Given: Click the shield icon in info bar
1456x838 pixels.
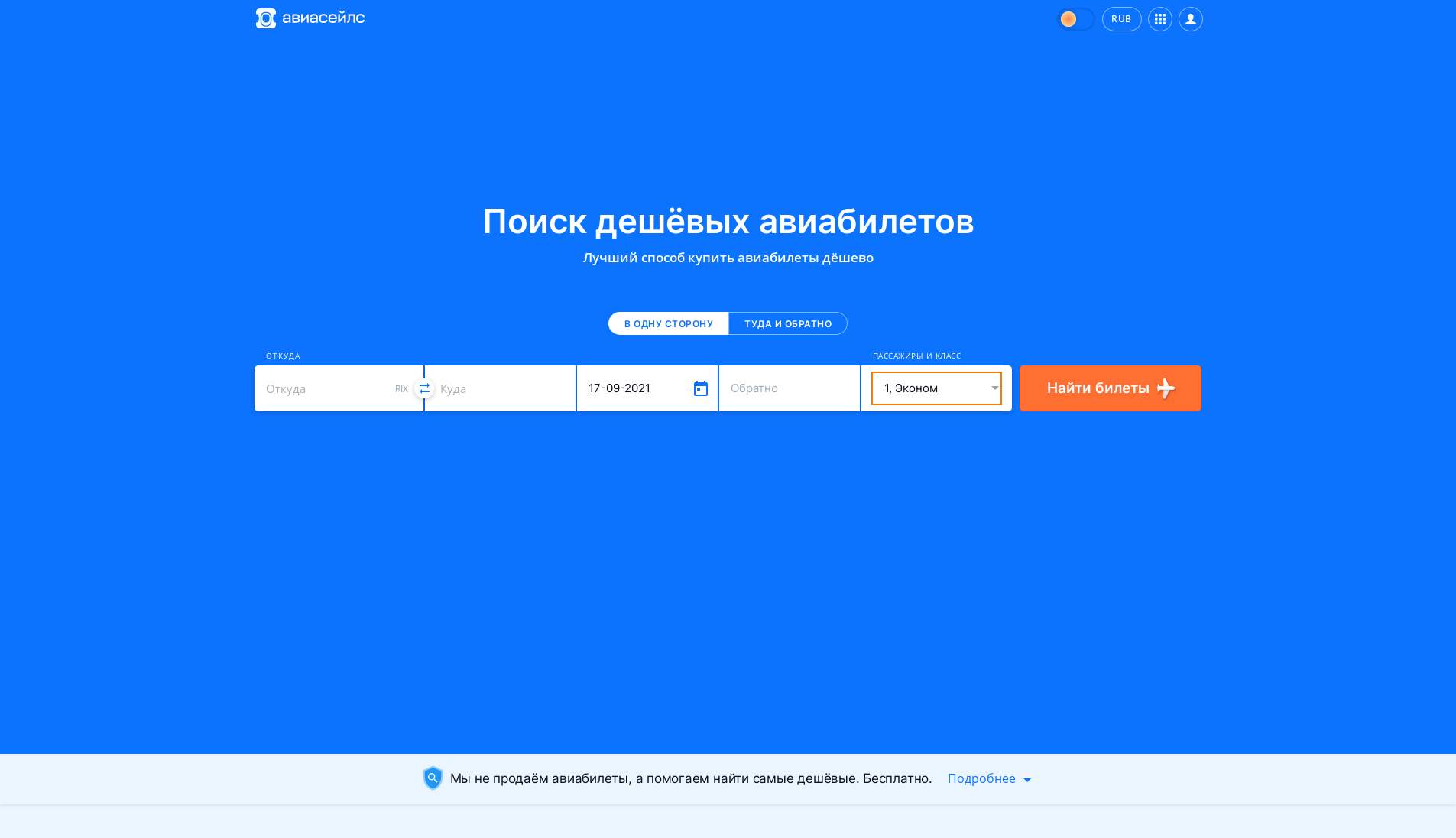Looking at the screenshot, I should pyautogui.click(x=433, y=778).
